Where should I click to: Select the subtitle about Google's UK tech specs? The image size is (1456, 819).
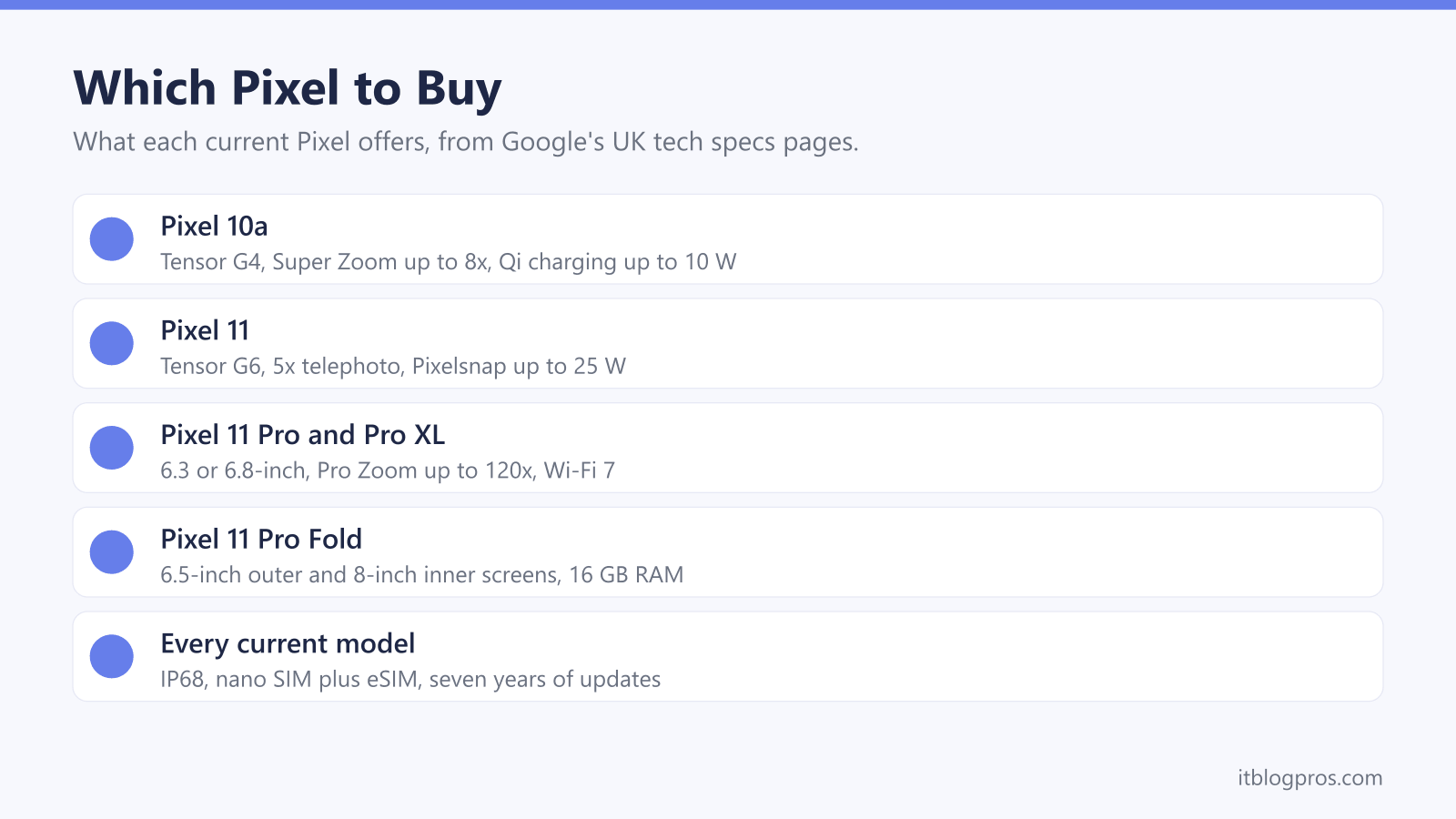point(466,142)
